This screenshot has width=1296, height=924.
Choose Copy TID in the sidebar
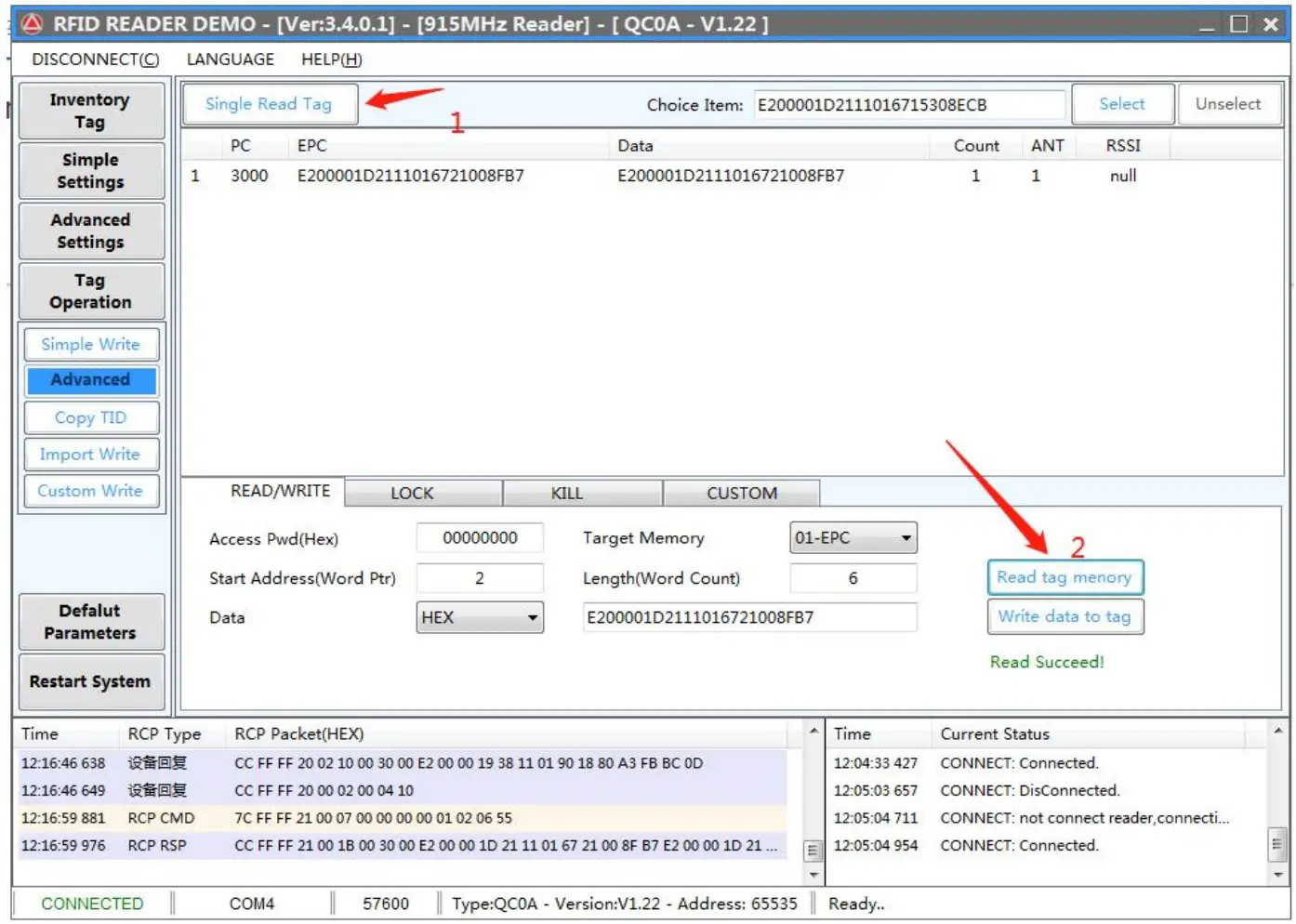(x=90, y=418)
